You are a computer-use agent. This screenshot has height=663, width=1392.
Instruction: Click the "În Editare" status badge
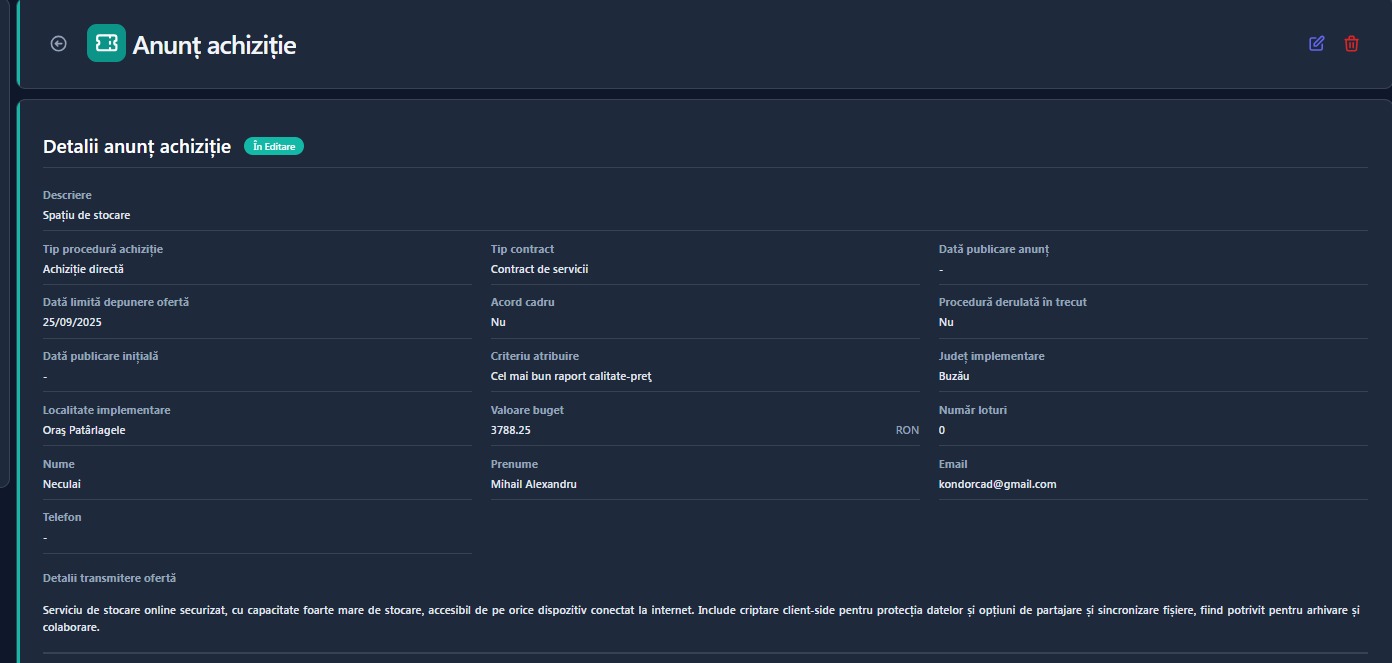[273, 147]
